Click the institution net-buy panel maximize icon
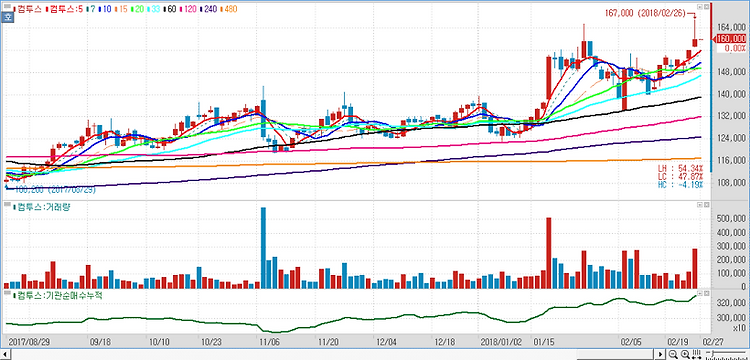Viewport: 750px width, 360px height. (x=700, y=293)
